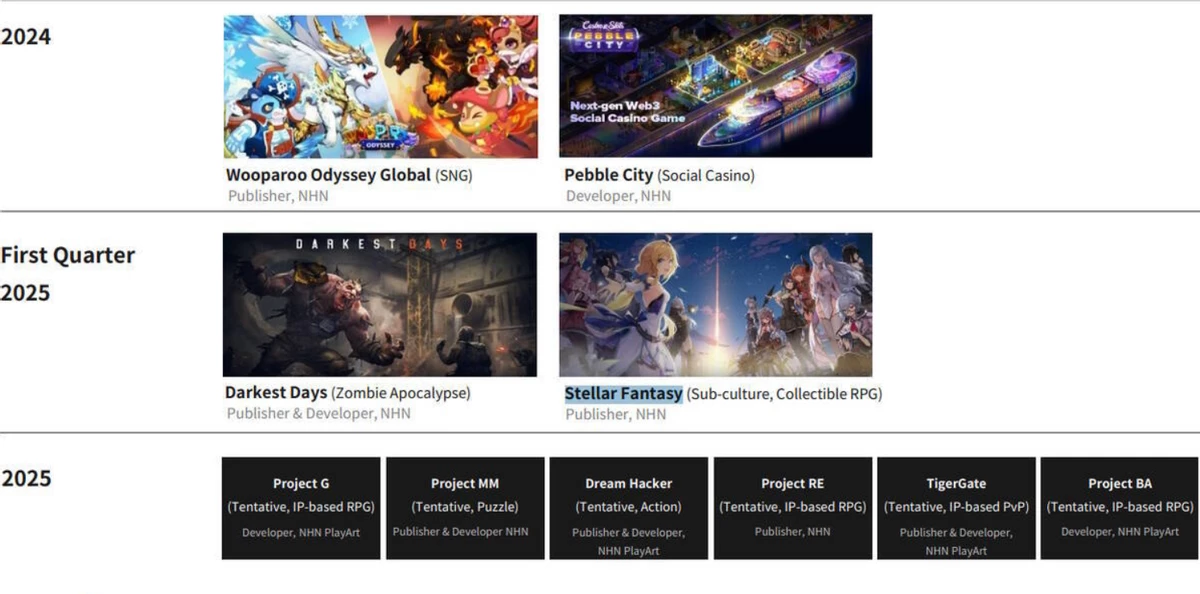This screenshot has height=594, width=1200.
Task: Open the Wooparoo Odyssey Global banner image
Action: [x=381, y=86]
